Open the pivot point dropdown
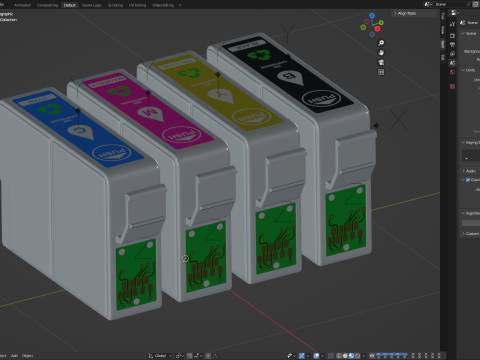 tap(180, 356)
